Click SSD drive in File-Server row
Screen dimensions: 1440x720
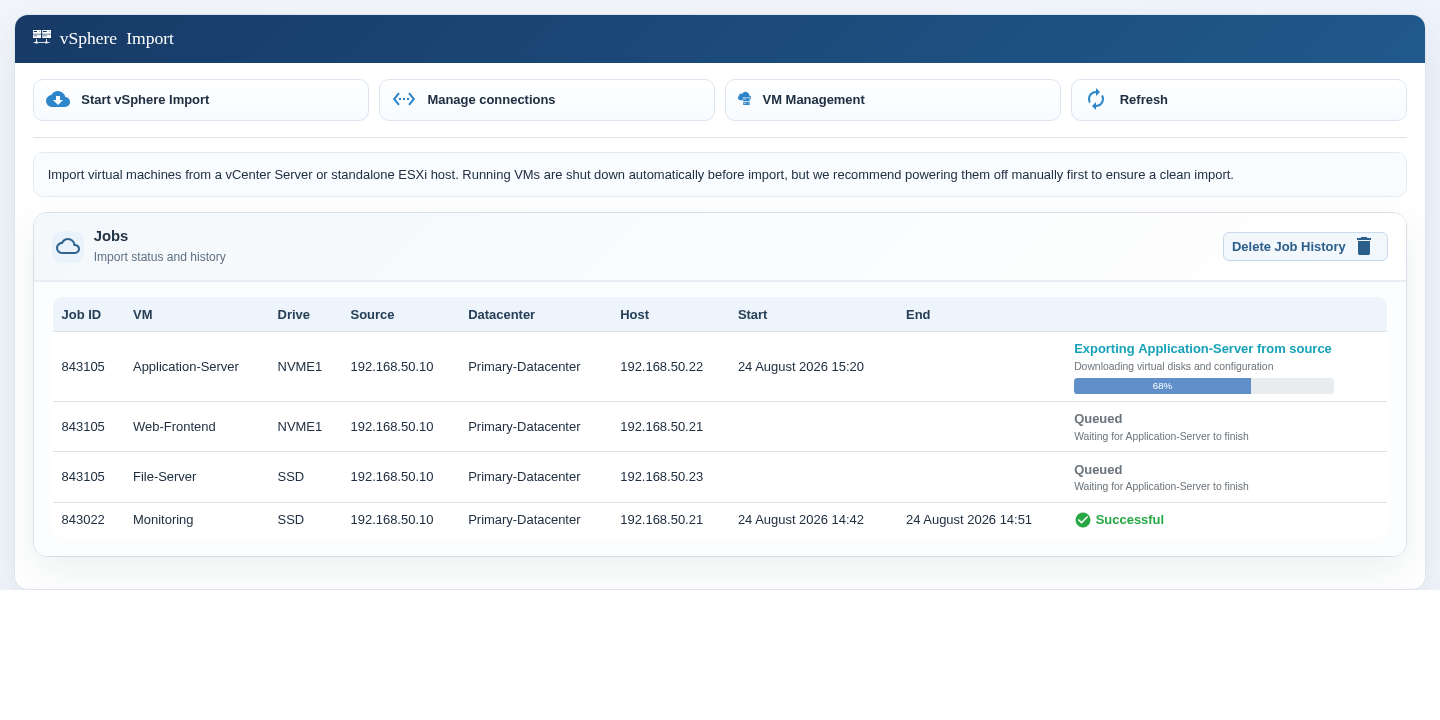click(x=291, y=476)
